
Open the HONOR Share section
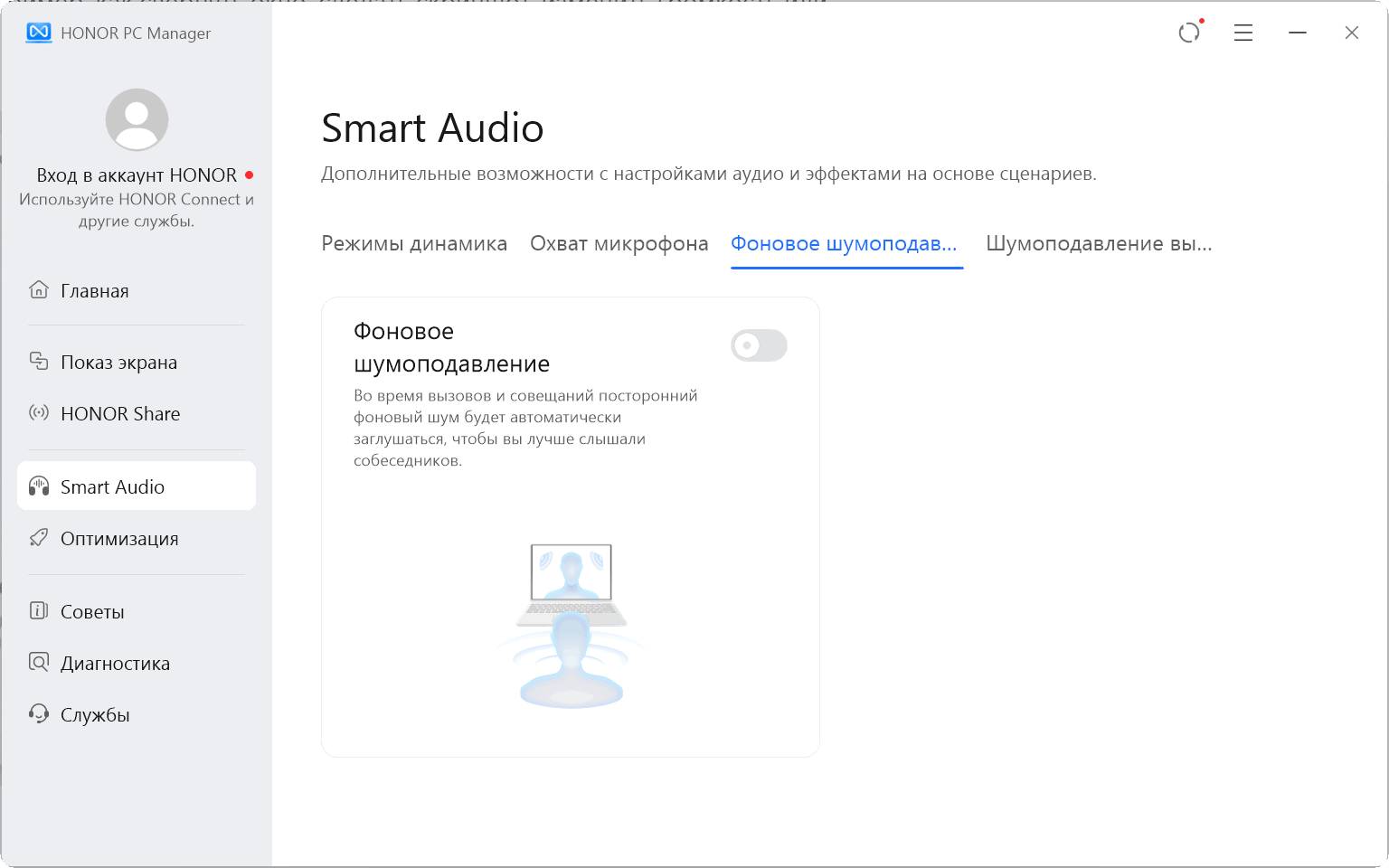click(x=137, y=413)
